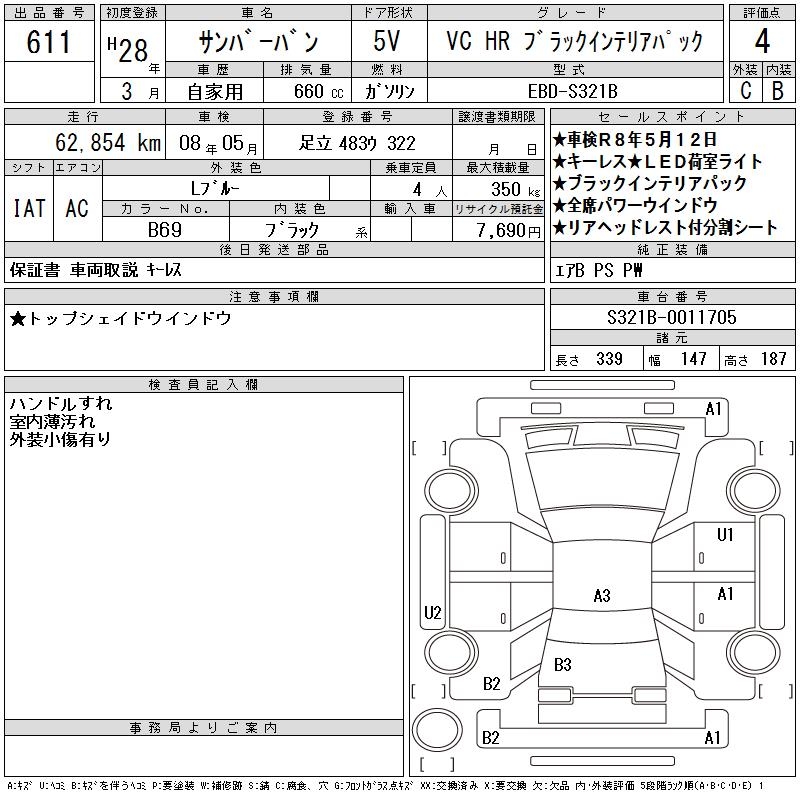Select 事務局よりご案内 section header
This screenshot has height=800, width=800.
pyautogui.click(x=204, y=728)
